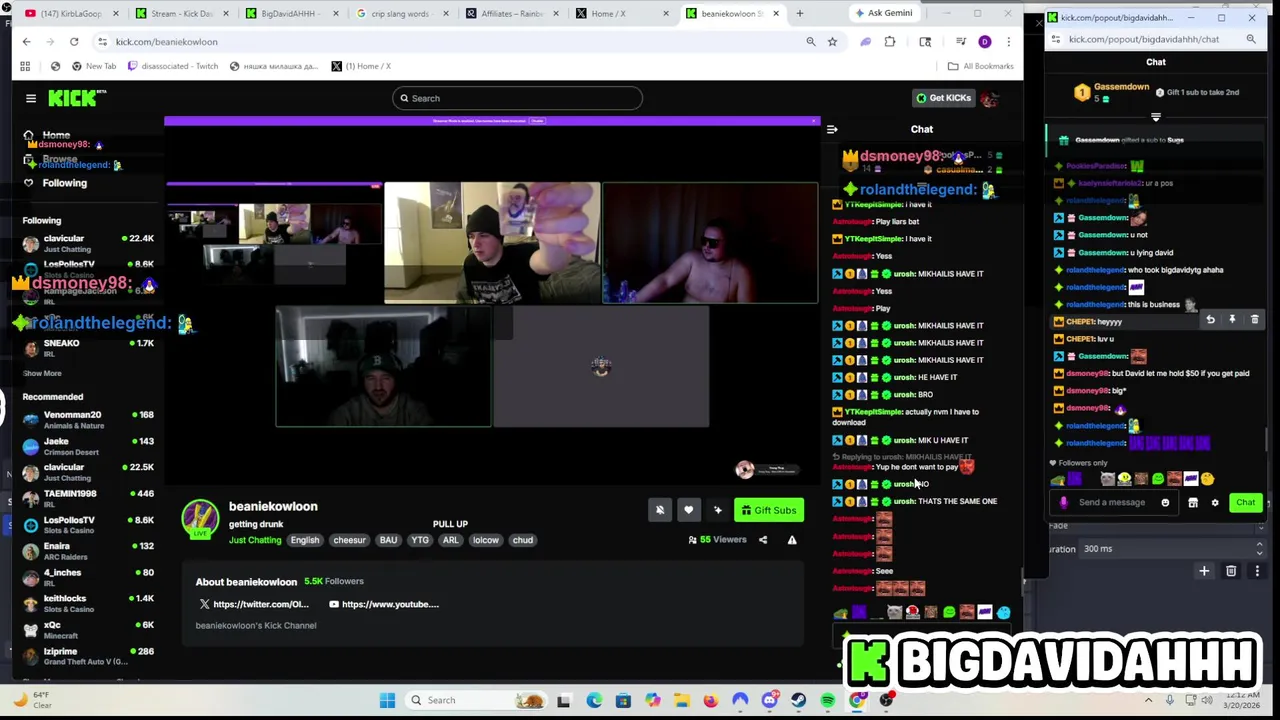Expand Show more under Following list
The width and height of the screenshot is (1280, 720).
pyautogui.click(x=42, y=373)
